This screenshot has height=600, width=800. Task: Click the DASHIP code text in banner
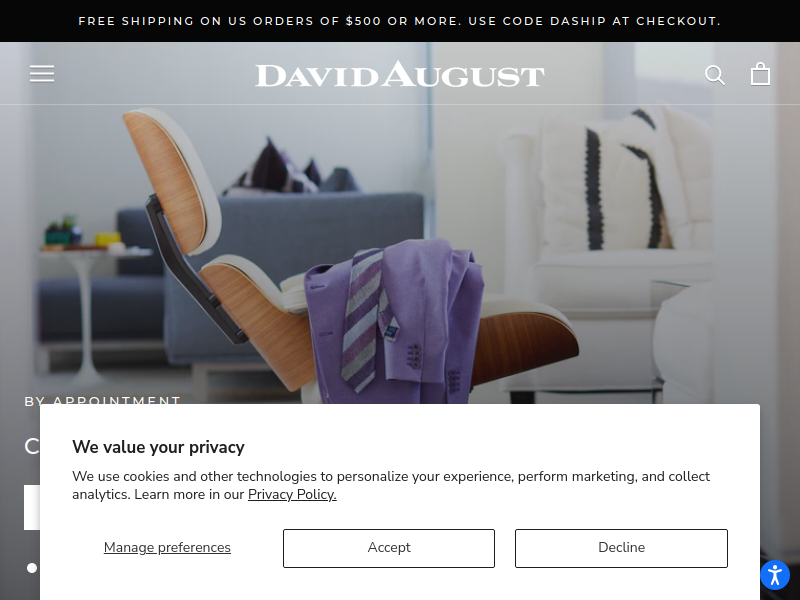578,21
